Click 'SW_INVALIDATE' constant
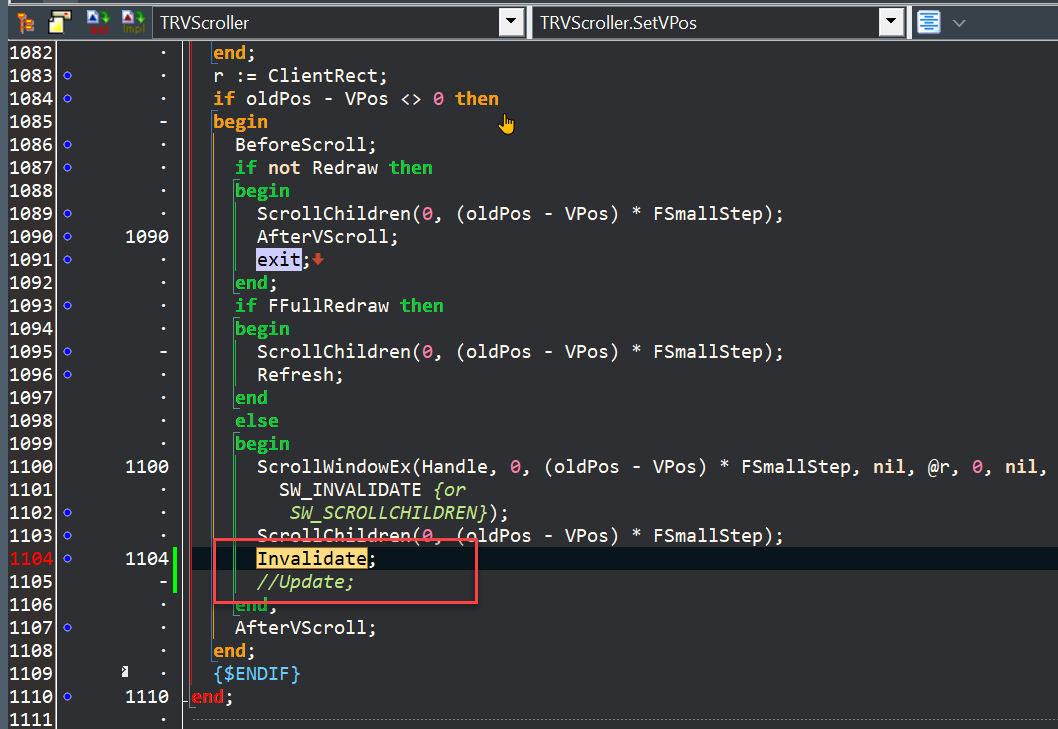Viewport: 1058px width, 729px height. pos(350,489)
